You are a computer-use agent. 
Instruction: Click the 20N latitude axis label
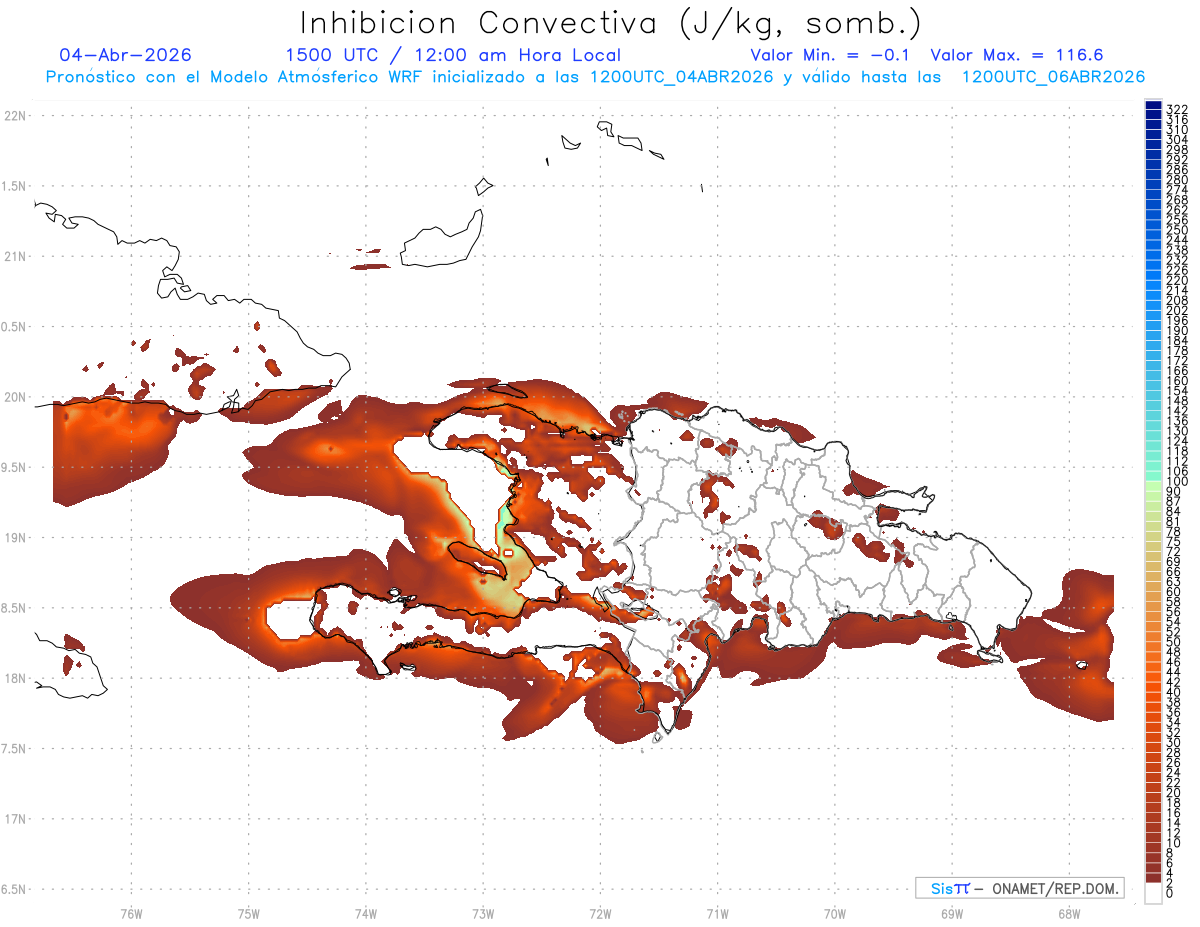click(14, 397)
